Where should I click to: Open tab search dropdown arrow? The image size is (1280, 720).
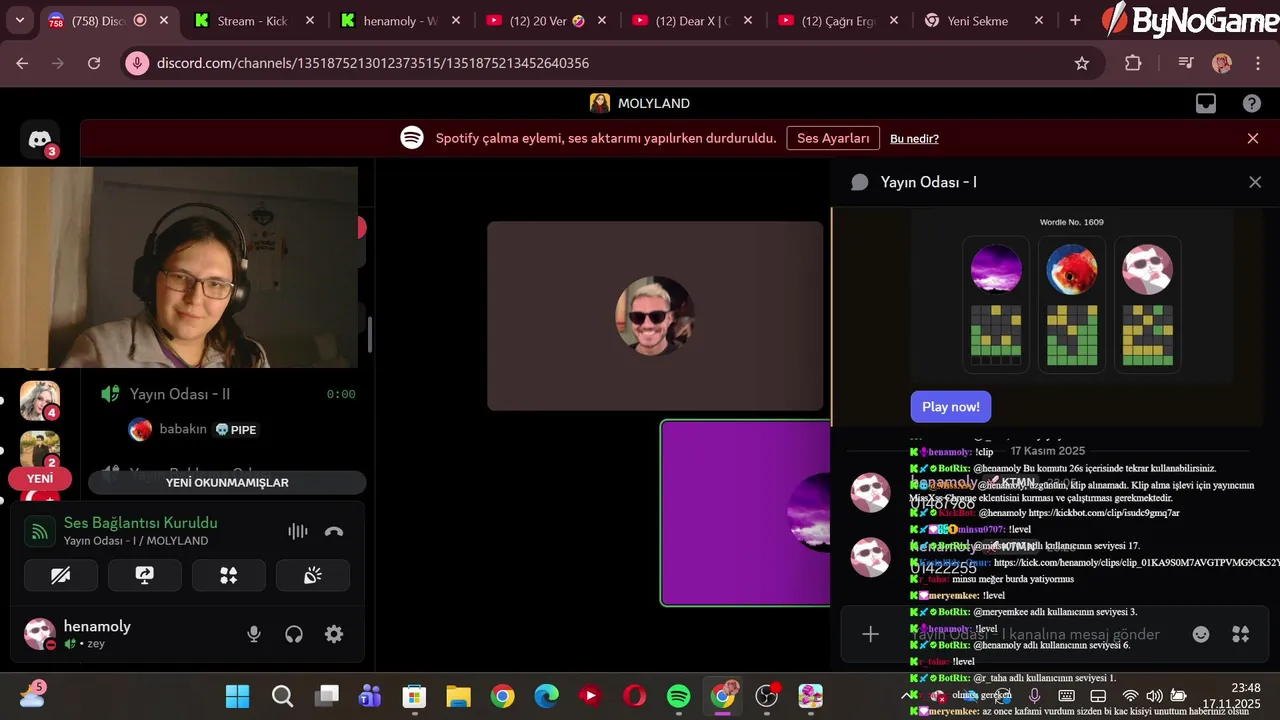point(19,20)
